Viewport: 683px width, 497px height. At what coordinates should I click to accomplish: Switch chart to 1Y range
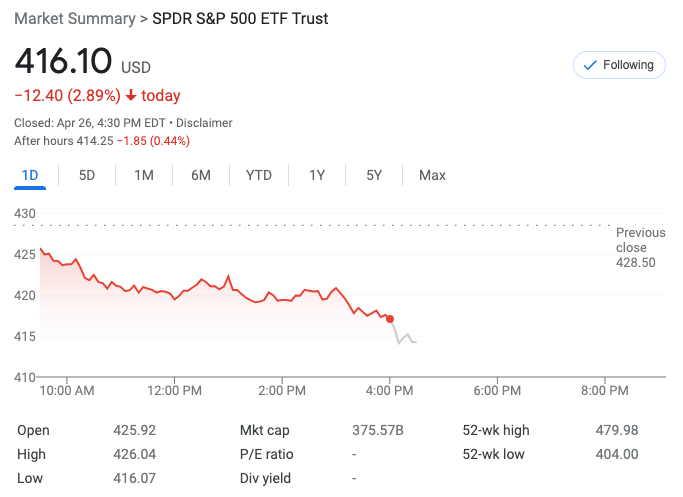click(x=317, y=175)
